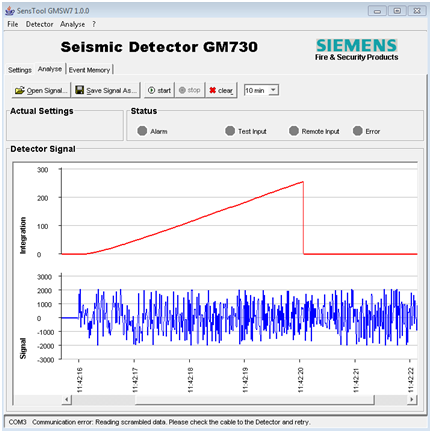This screenshot has height=433, width=432.
Task: Click the 3000 value on signal axis
Action: click(44, 277)
